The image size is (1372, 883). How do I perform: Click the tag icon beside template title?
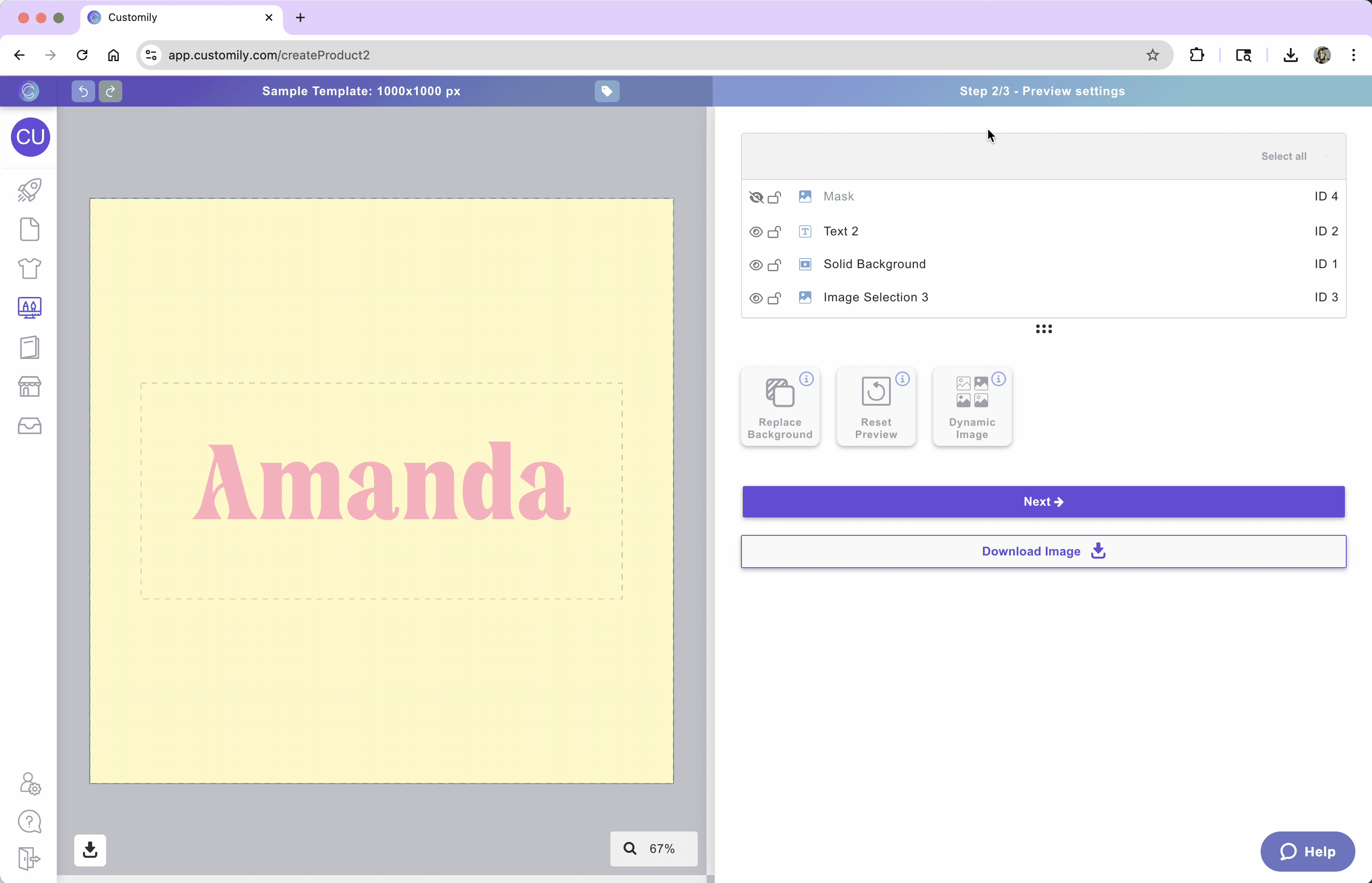click(607, 91)
